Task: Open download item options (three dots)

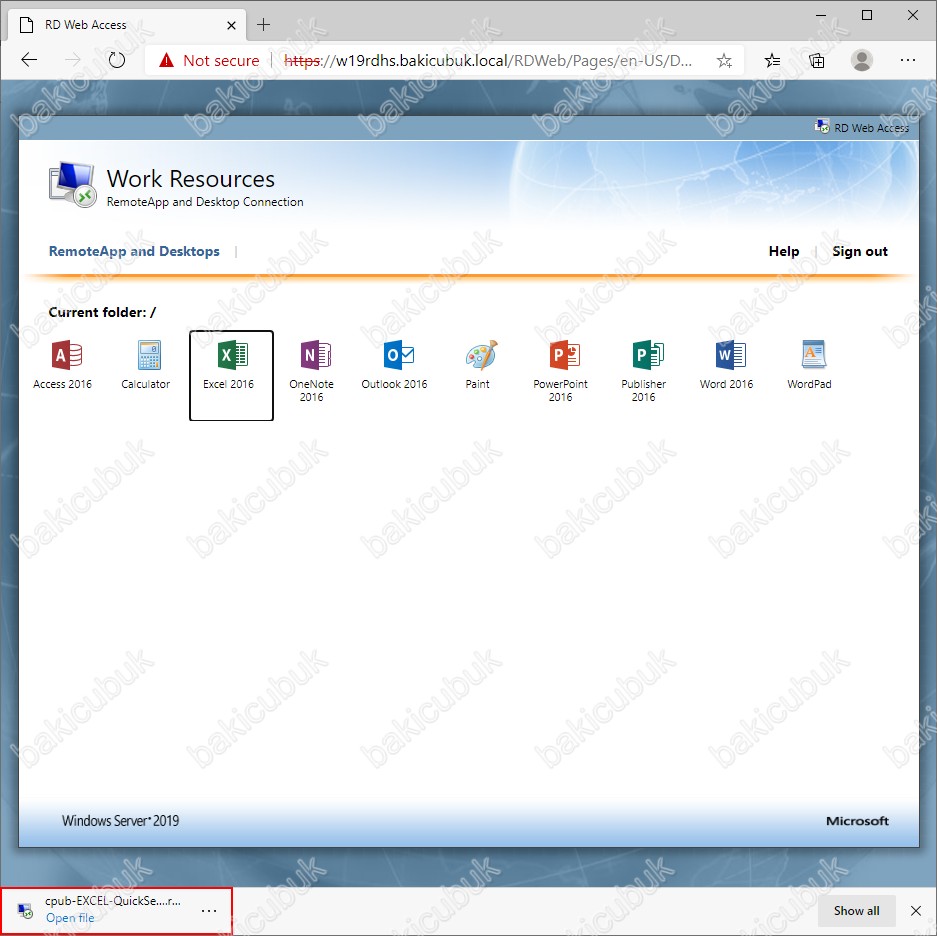Action: click(209, 910)
